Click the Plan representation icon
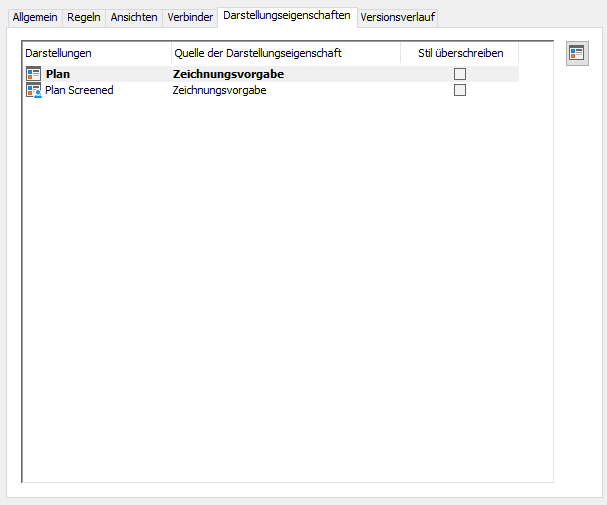The width and height of the screenshot is (607, 505). (33, 74)
